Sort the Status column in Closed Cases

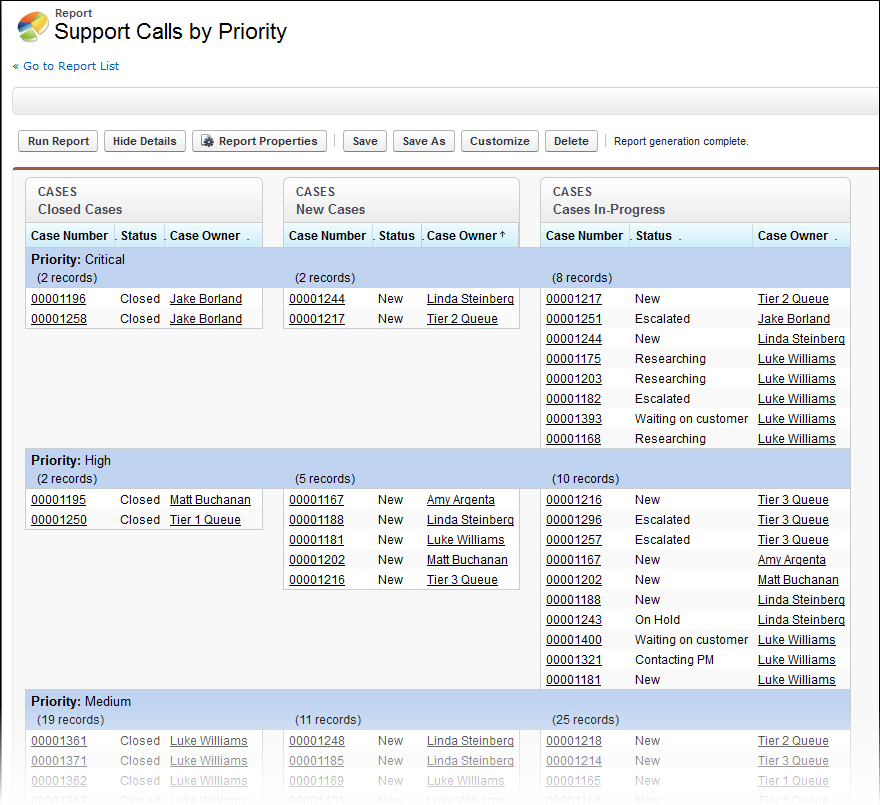pyautogui.click(x=139, y=235)
